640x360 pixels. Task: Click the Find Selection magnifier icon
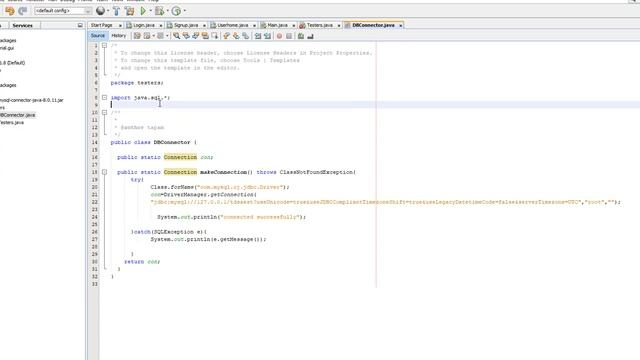(x=176, y=36)
